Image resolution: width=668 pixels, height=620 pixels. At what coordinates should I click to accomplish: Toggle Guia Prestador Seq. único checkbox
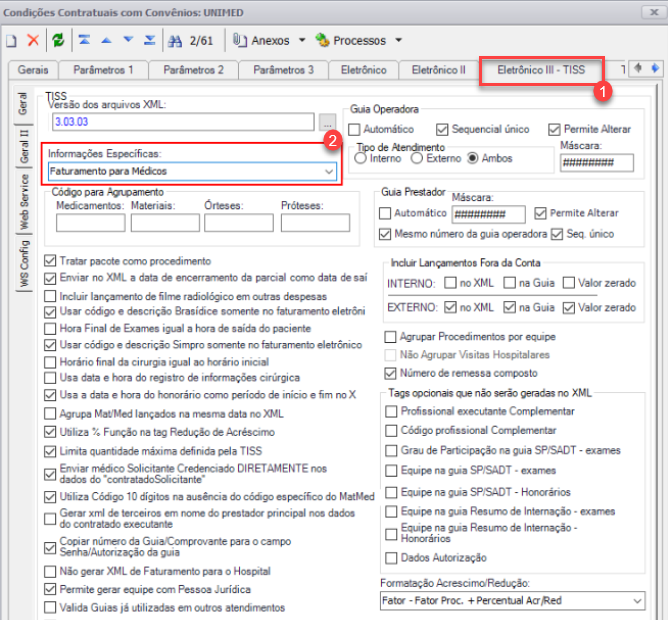tap(557, 234)
